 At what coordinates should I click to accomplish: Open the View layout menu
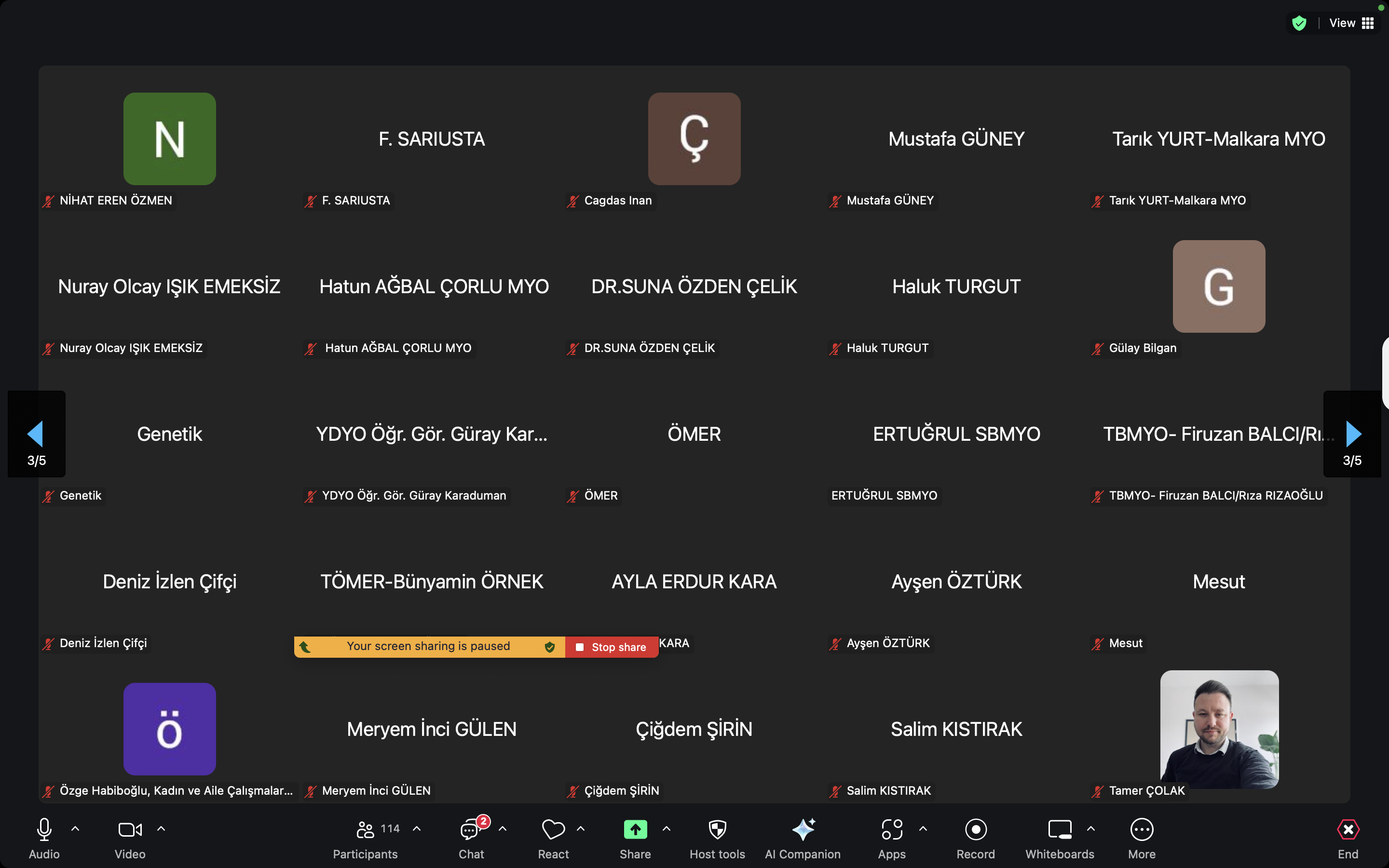[x=1352, y=23]
